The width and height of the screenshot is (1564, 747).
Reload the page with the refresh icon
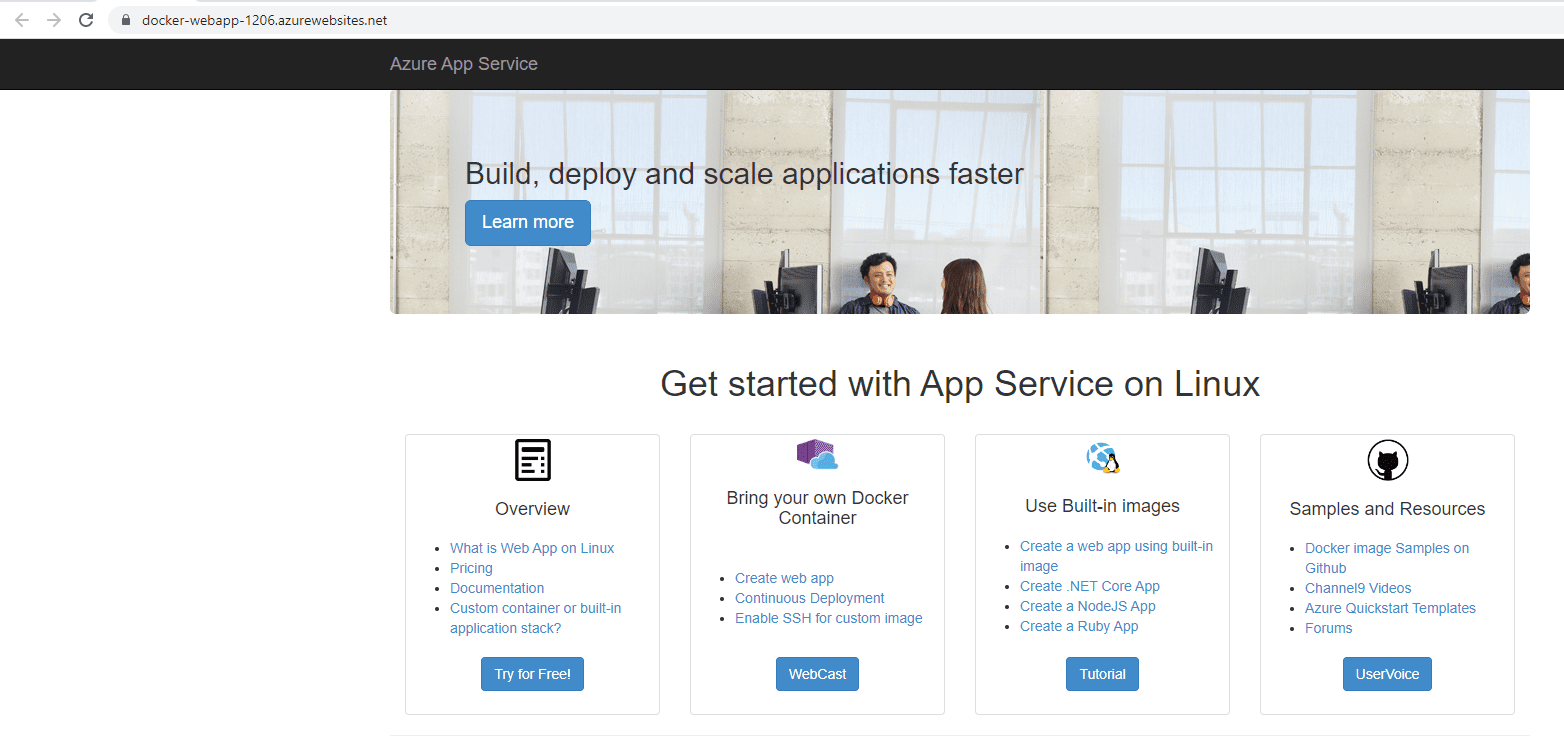(x=87, y=20)
